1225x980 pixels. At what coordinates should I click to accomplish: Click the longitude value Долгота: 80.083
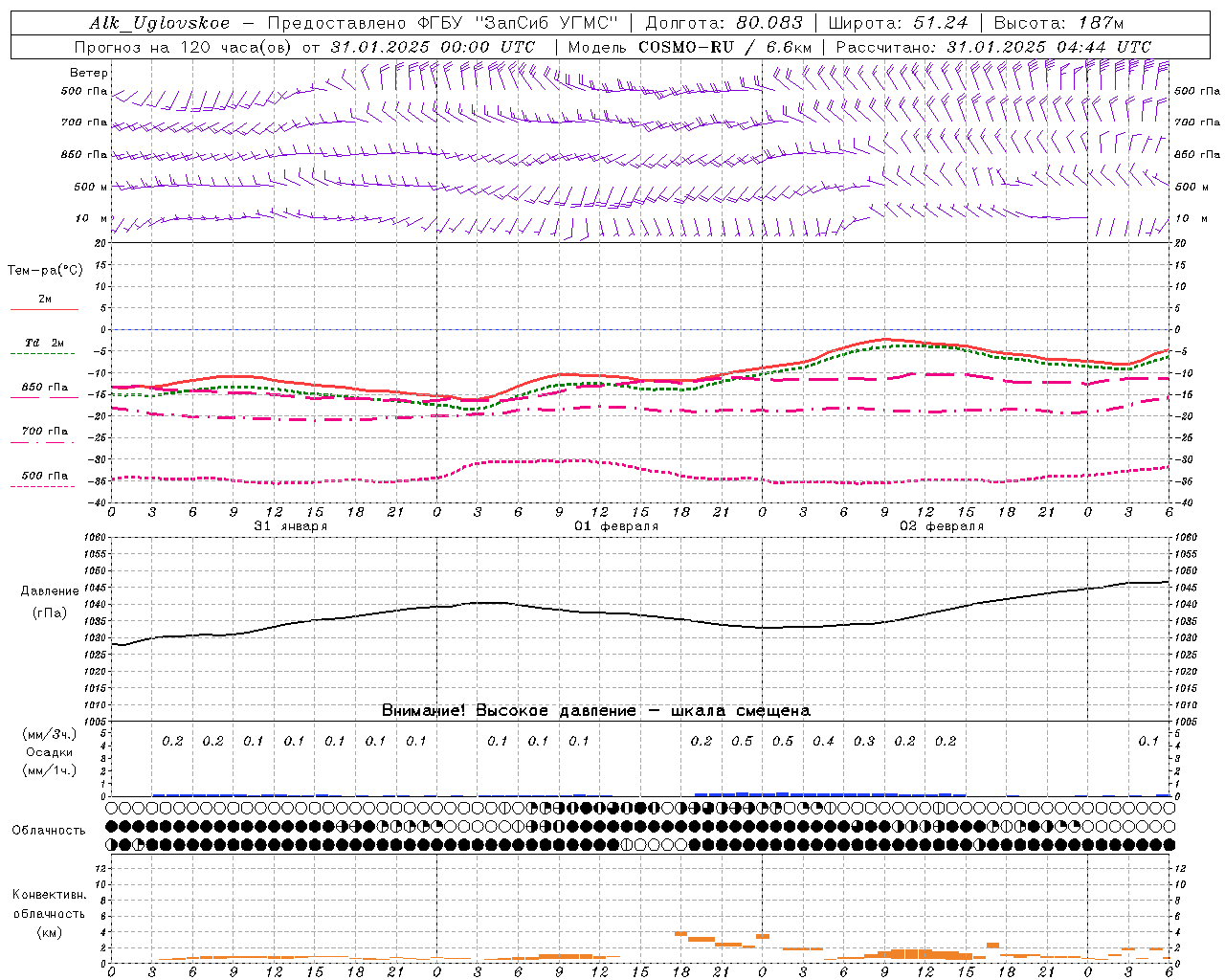724,23
